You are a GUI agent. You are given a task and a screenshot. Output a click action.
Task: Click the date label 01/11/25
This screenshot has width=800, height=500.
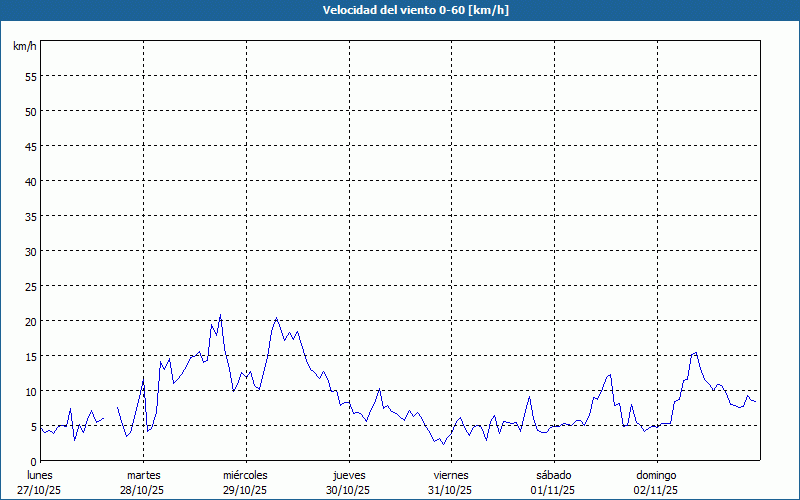pyautogui.click(x=553, y=490)
